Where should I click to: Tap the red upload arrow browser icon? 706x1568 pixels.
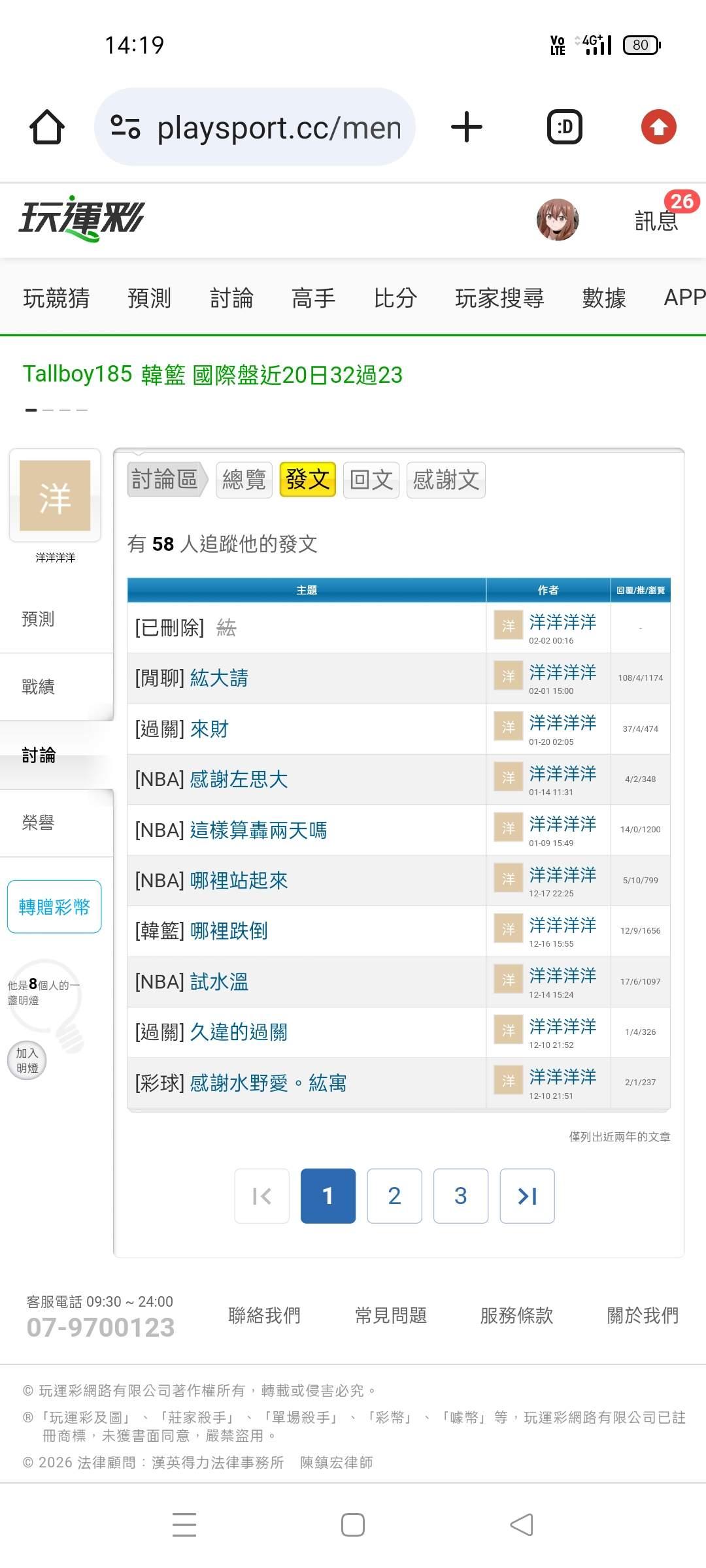(658, 127)
